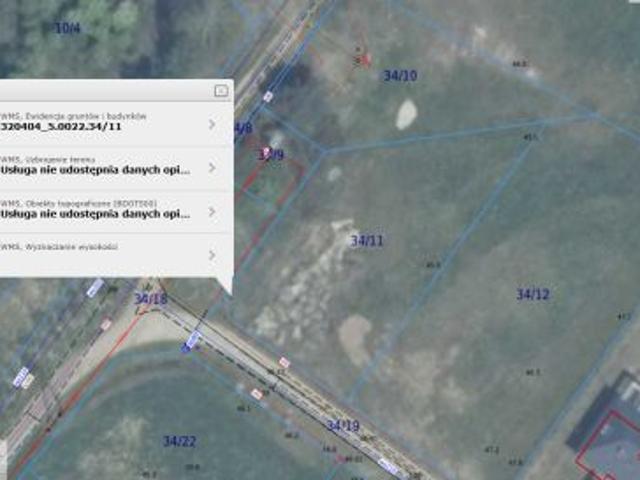640x480 pixels.
Task: Close the WMS info popup
Action: click(x=221, y=90)
